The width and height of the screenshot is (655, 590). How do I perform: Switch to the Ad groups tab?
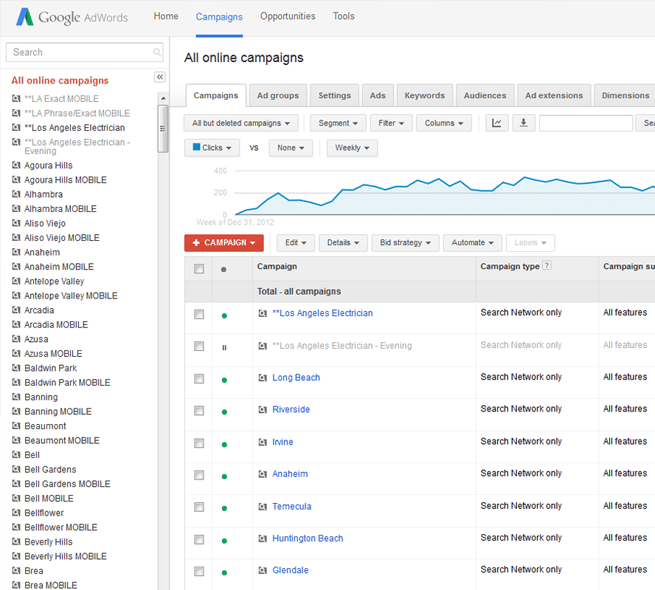[x=278, y=95]
